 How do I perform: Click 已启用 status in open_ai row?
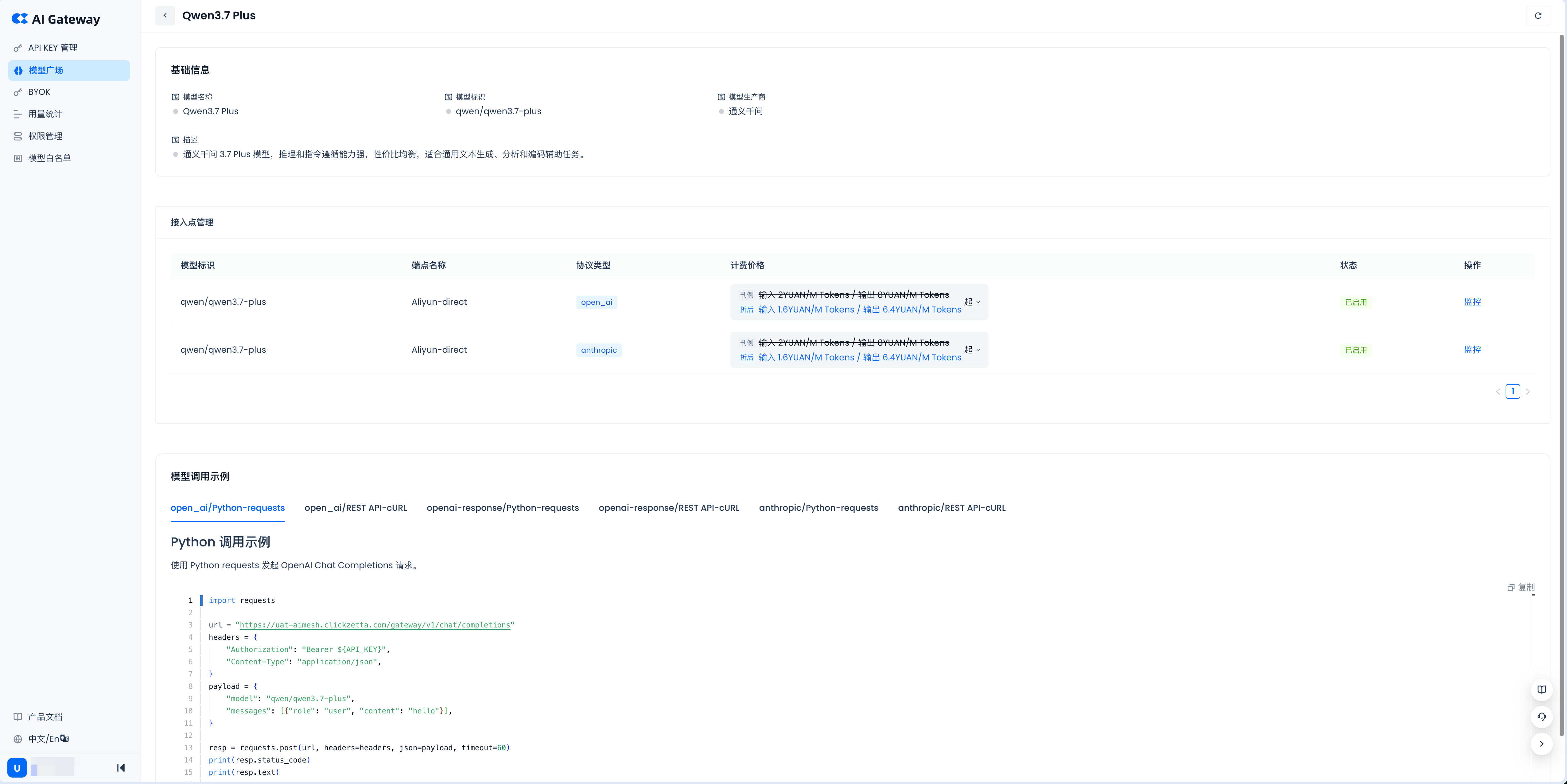tap(1355, 302)
